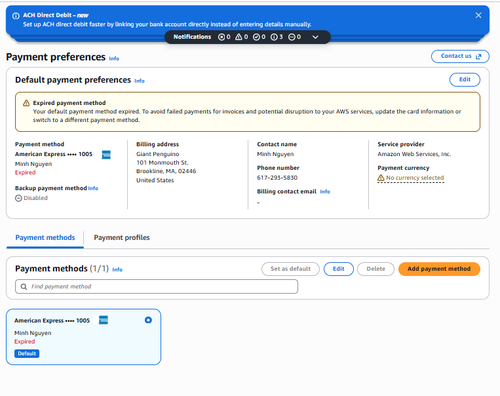Click warning triangle beside No currency selected
The image size is (500, 396).
tap(381, 178)
